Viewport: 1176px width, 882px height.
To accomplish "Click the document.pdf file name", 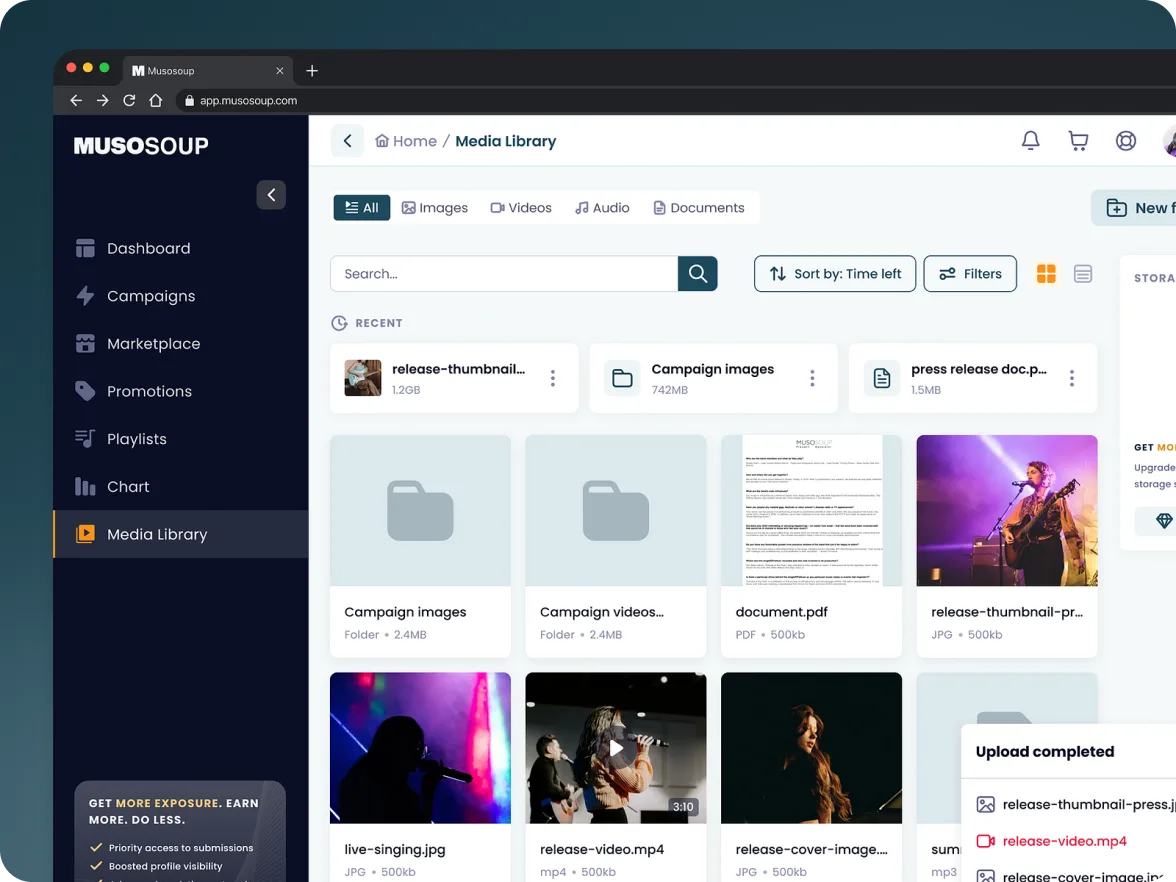I will (x=782, y=612).
